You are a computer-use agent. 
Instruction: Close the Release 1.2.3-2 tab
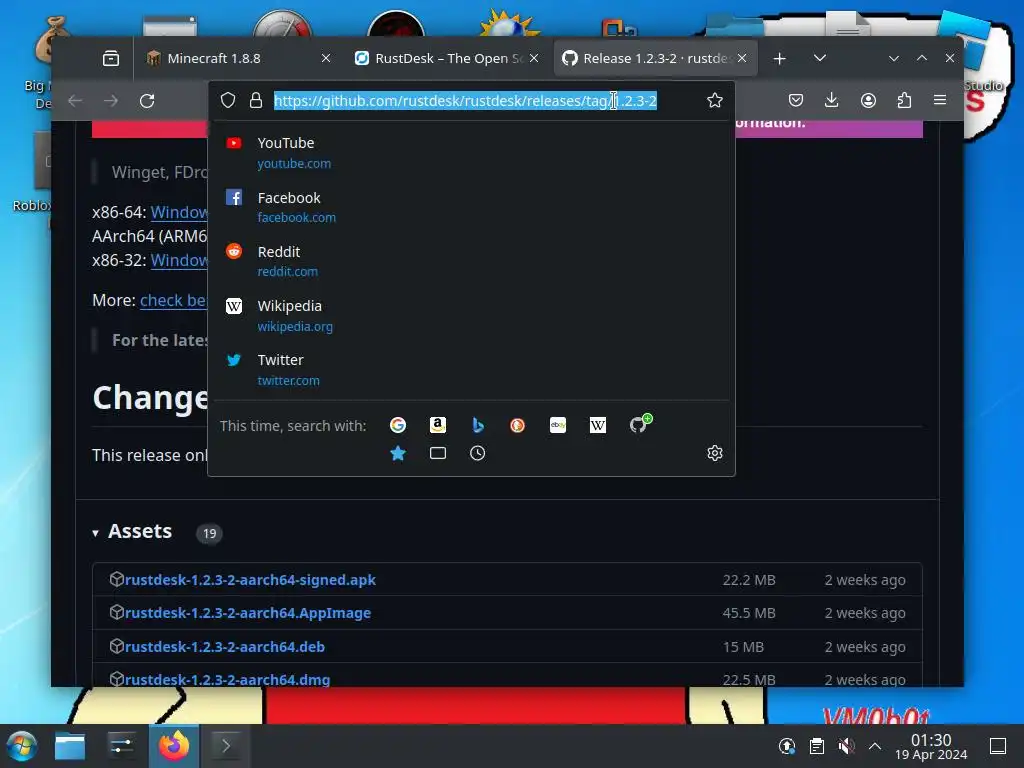[x=742, y=59]
